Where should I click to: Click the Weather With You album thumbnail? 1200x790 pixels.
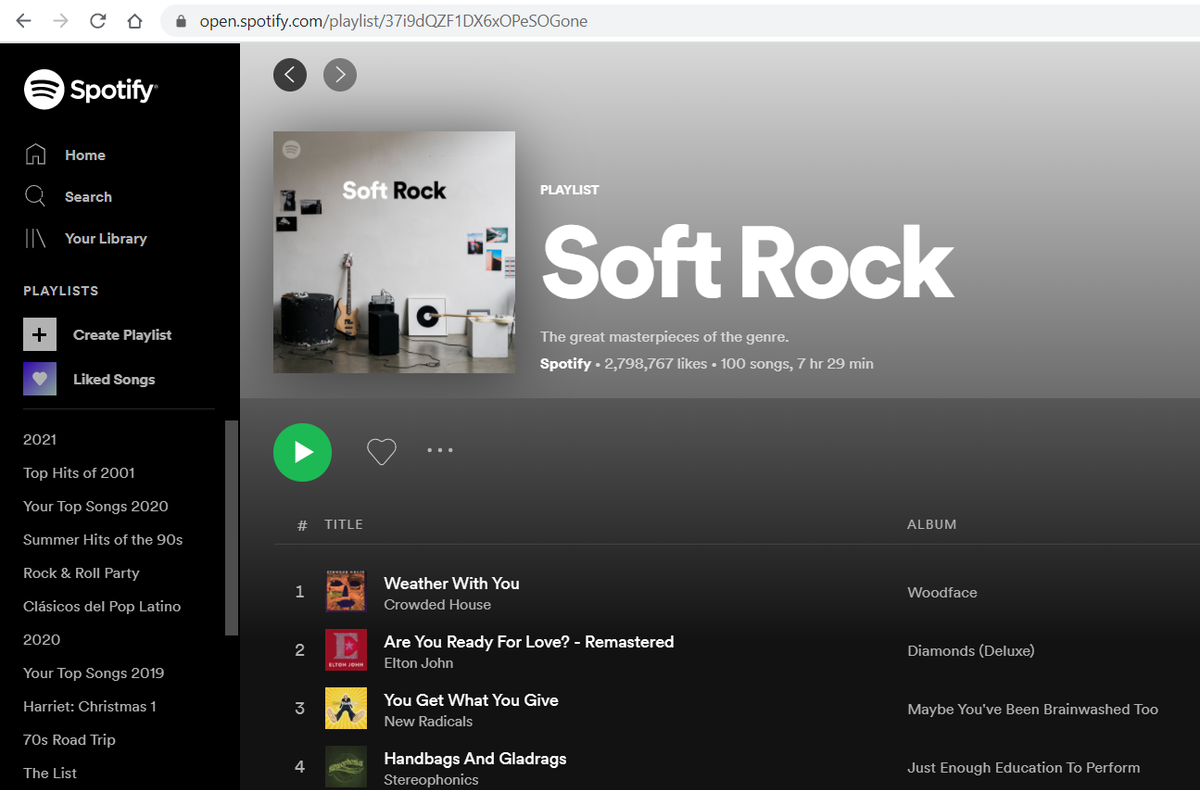click(345, 591)
